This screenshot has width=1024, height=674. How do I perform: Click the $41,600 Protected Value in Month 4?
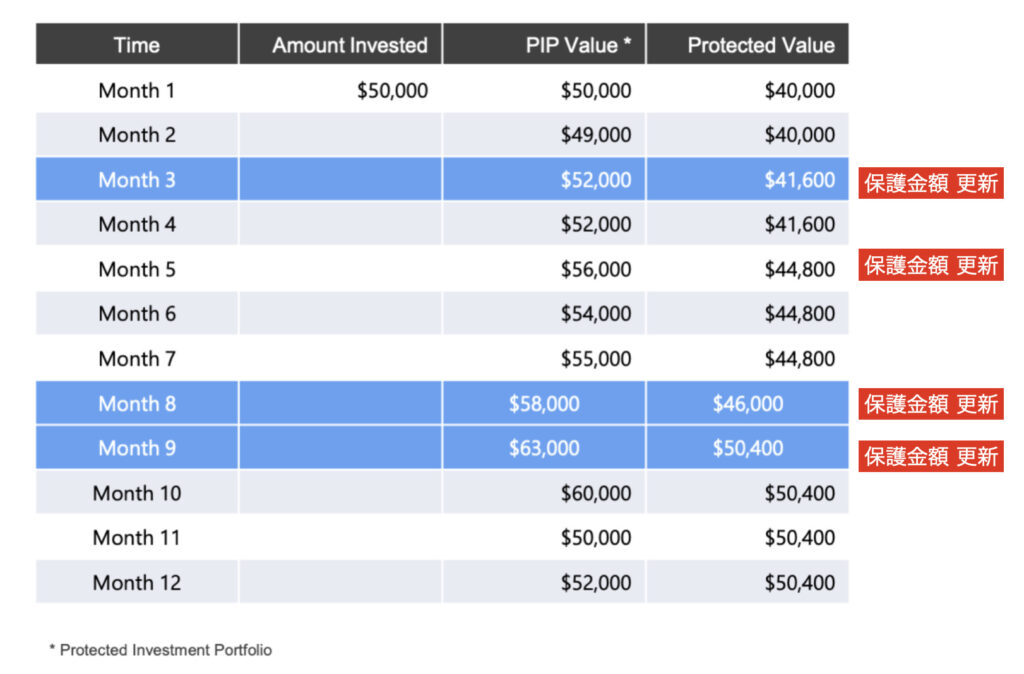[799, 224]
